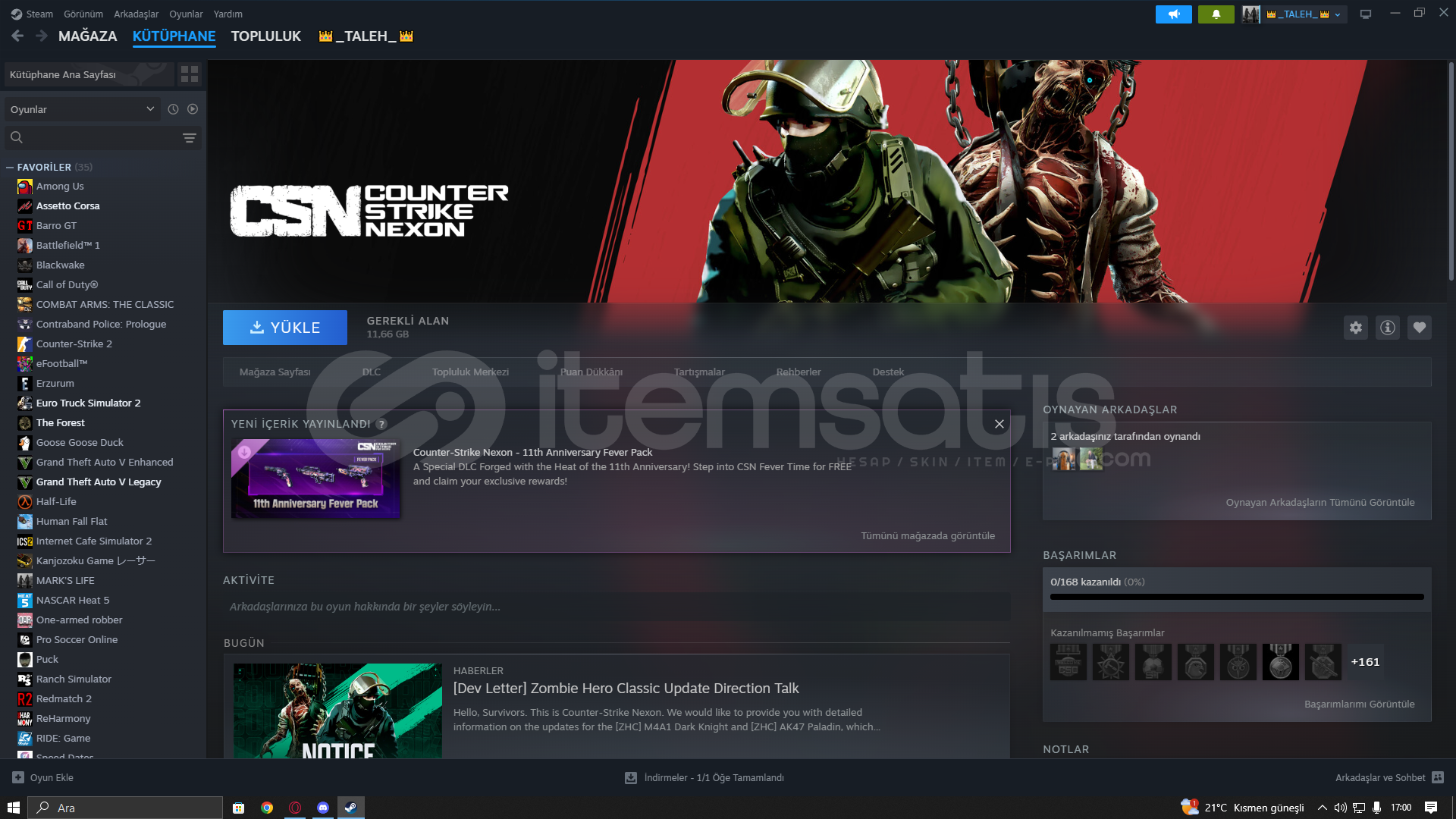Open the game settings gear icon
This screenshot has height=819, width=1456.
1356,328
